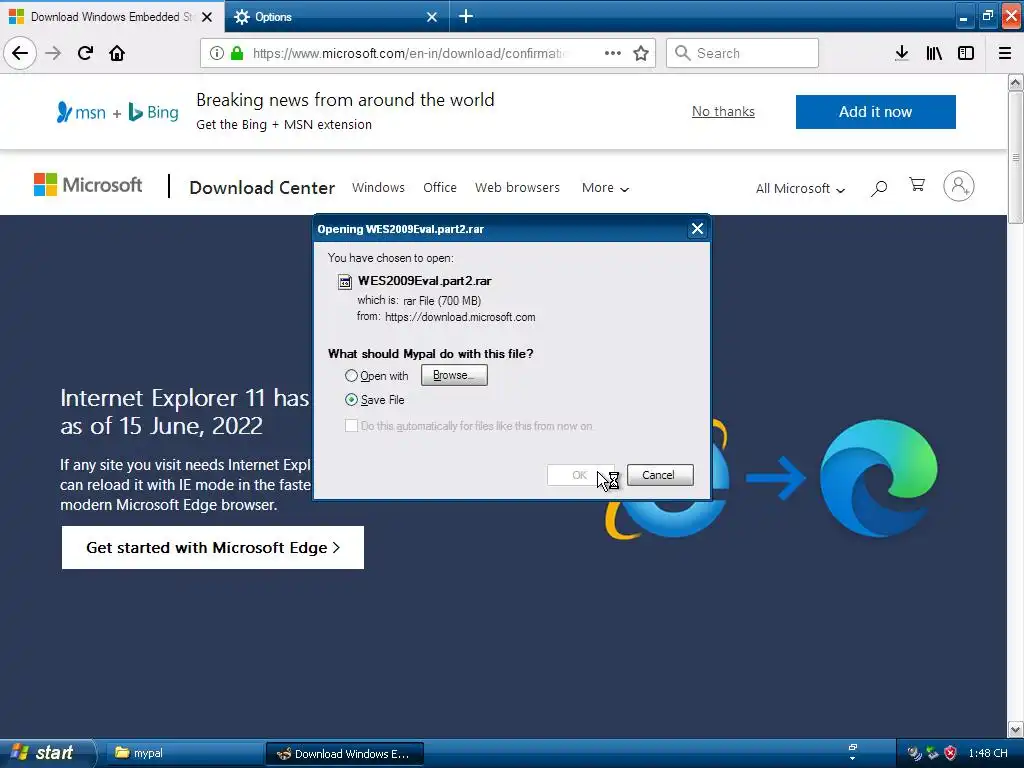Image resolution: width=1024 pixels, height=768 pixels.
Task: Open the Web browsers nav item
Action: 517,187
